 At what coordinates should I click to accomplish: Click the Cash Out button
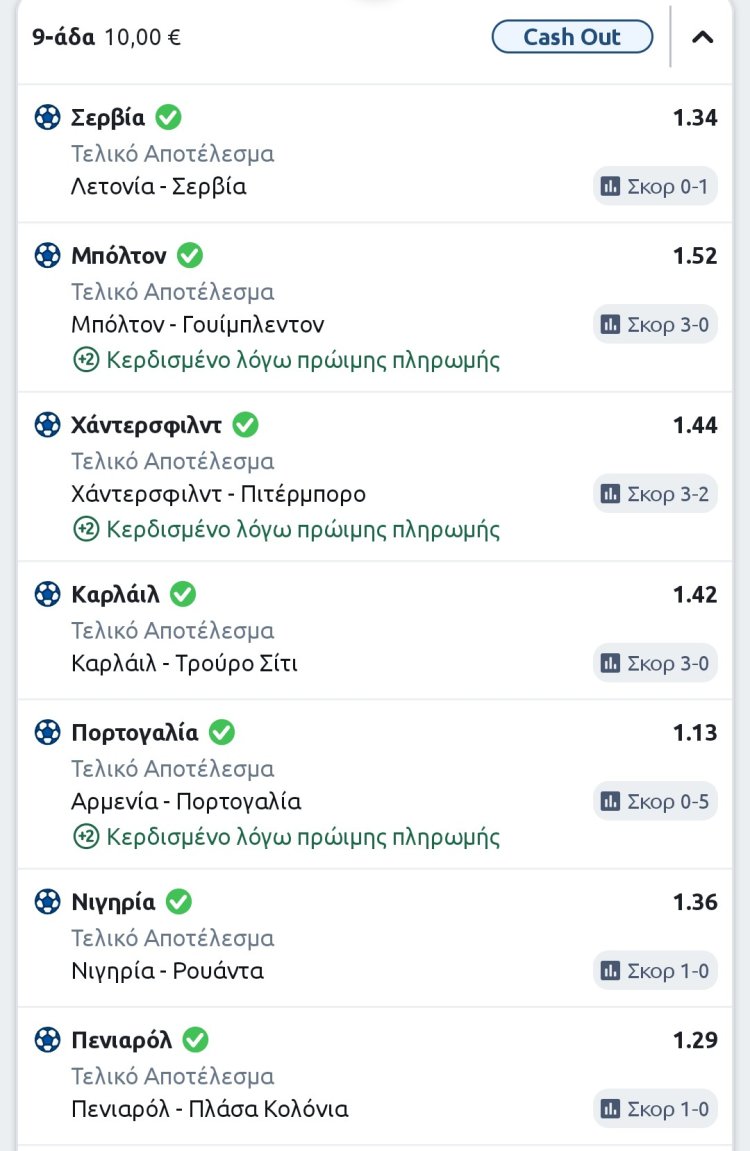click(x=572, y=38)
